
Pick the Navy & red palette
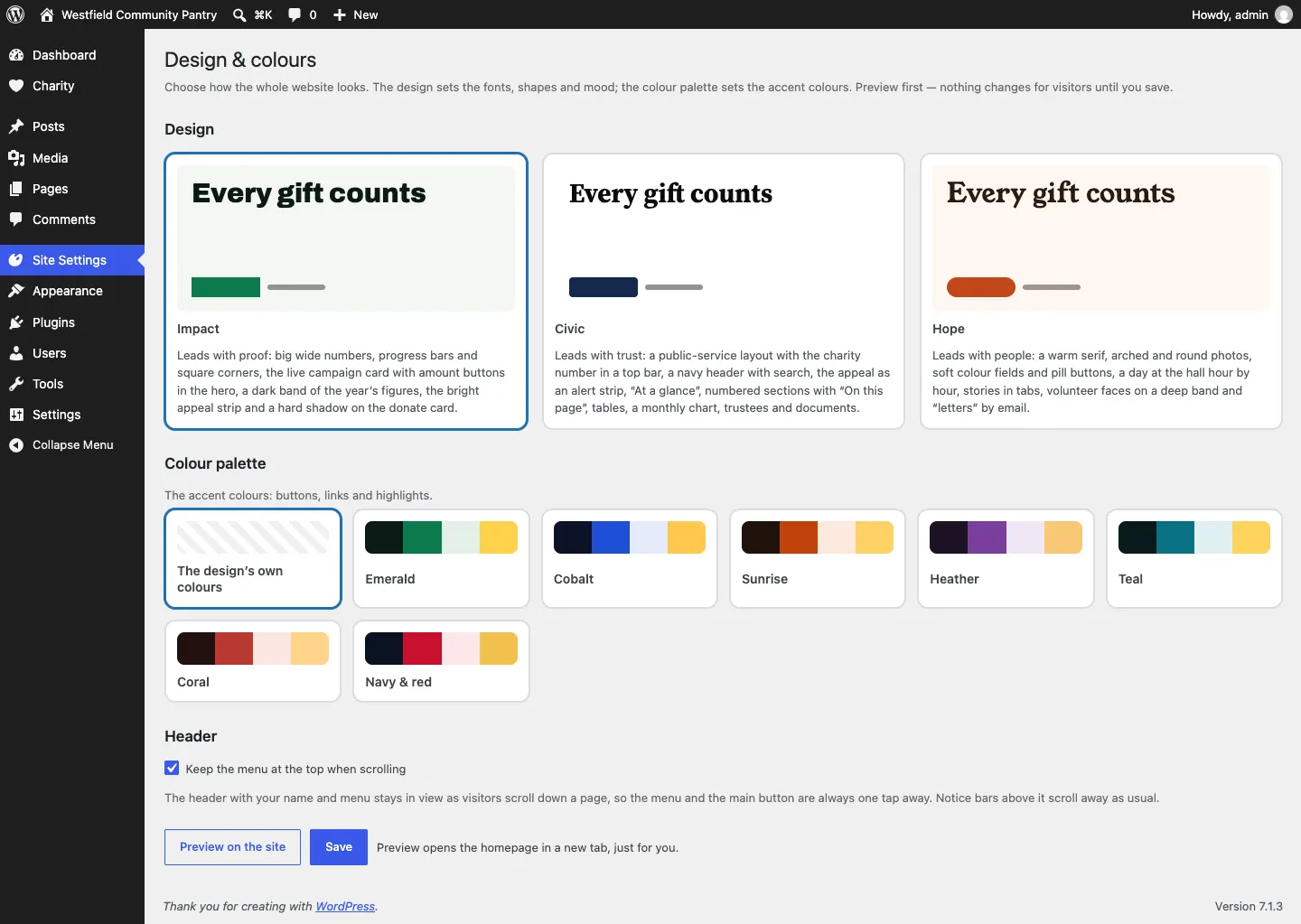441,661
